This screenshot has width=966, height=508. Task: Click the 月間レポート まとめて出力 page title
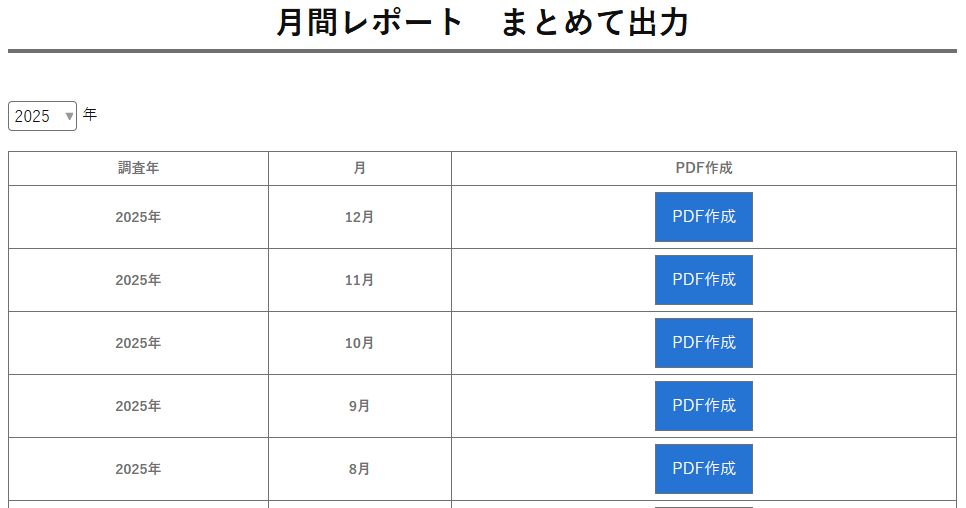click(482, 22)
